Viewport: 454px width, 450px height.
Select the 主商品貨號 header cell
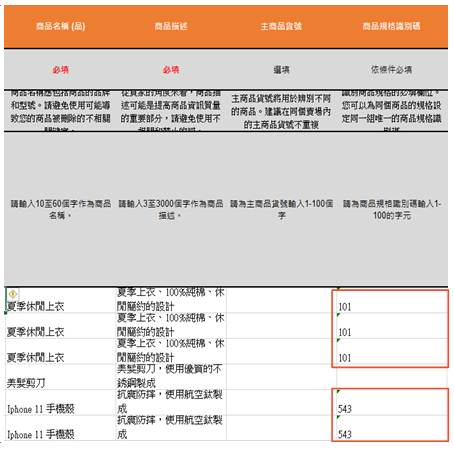281,27
